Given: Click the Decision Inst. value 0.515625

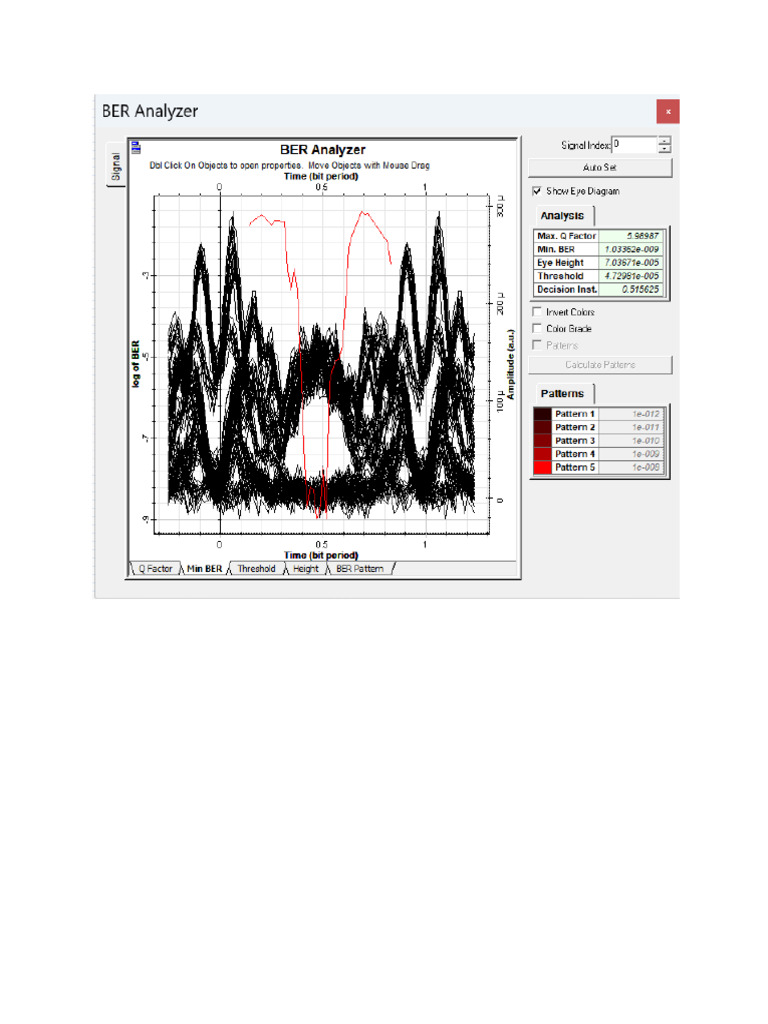Looking at the screenshot, I should point(631,289).
